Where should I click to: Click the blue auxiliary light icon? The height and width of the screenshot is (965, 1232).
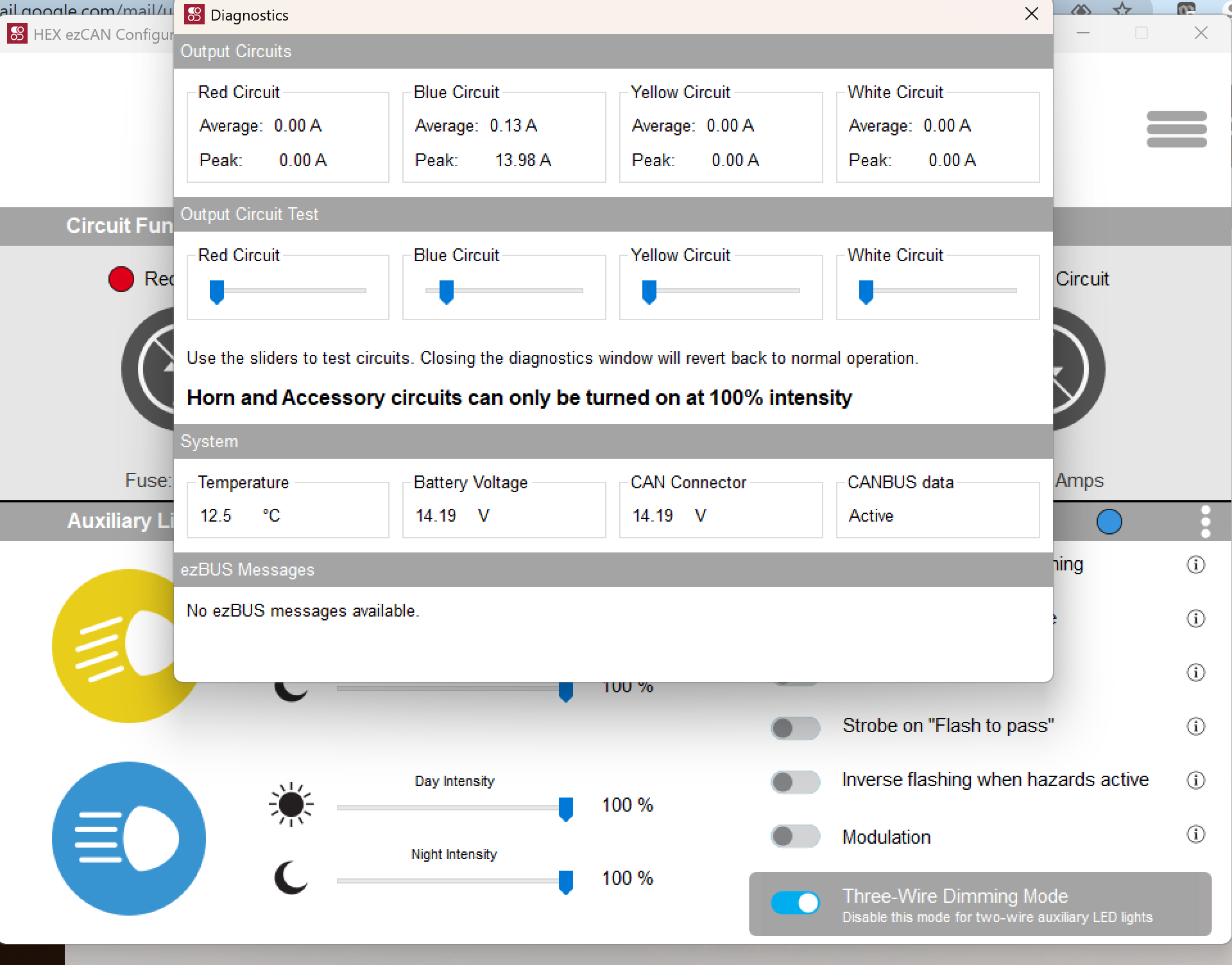pyautogui.click(x=129, y=838)
